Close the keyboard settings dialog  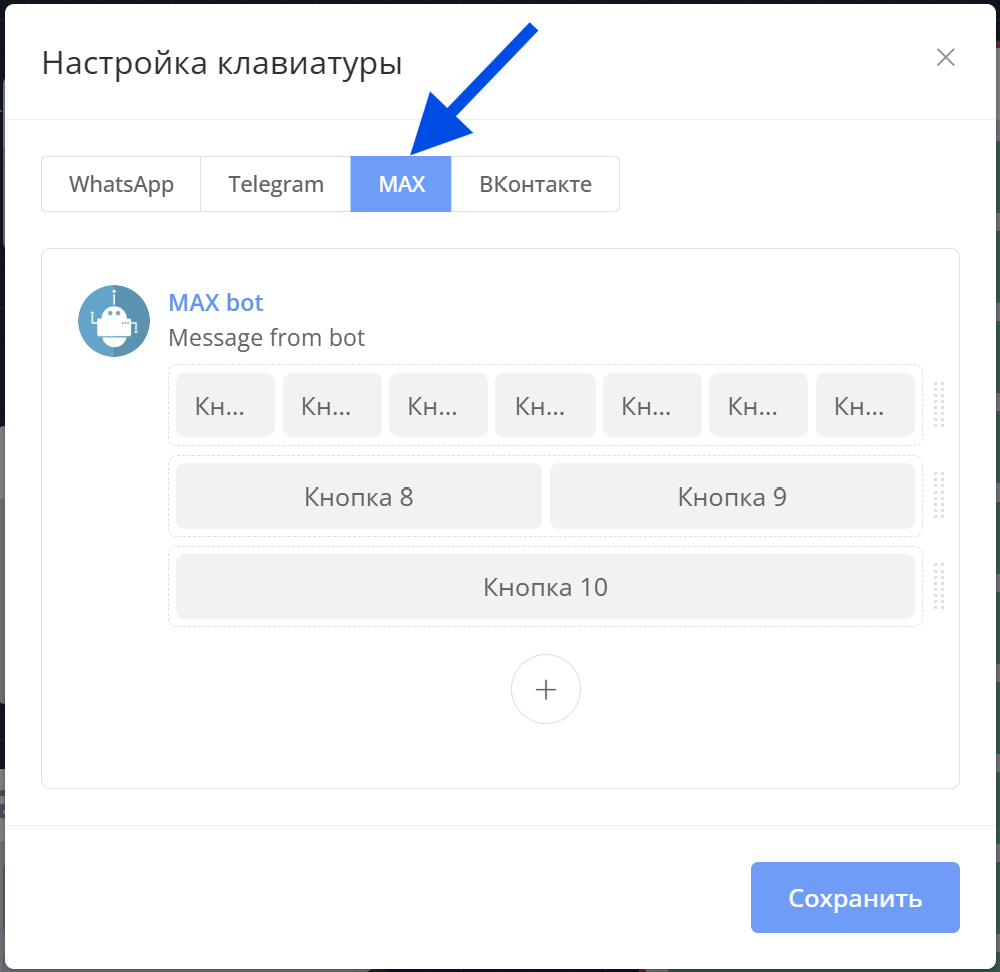click(x=945, y=57)
